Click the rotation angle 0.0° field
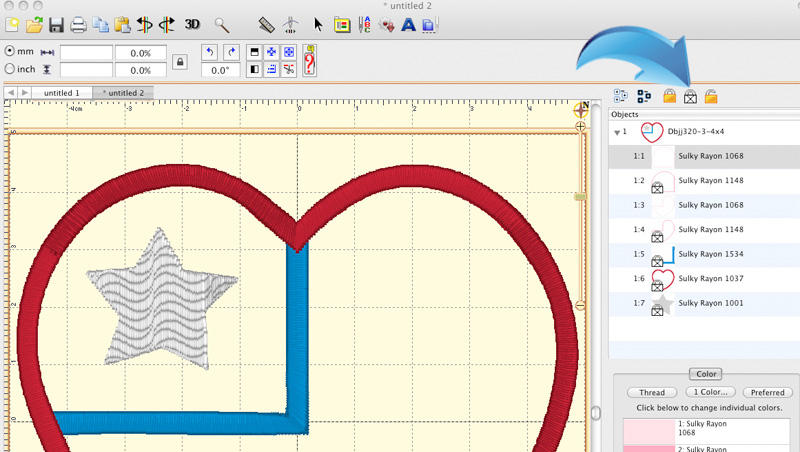This screenshot has width=800, height=452. [x=220, y=70]
